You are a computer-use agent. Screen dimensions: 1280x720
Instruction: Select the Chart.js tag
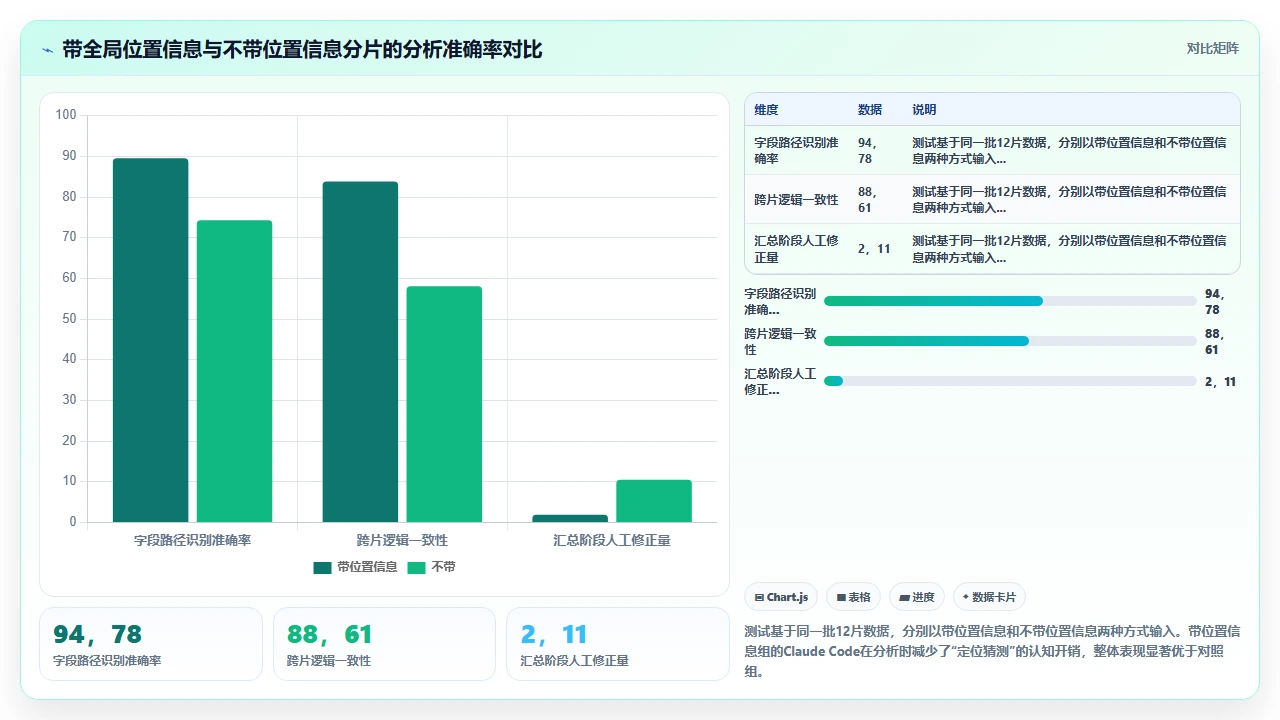(x=781, y=597)
